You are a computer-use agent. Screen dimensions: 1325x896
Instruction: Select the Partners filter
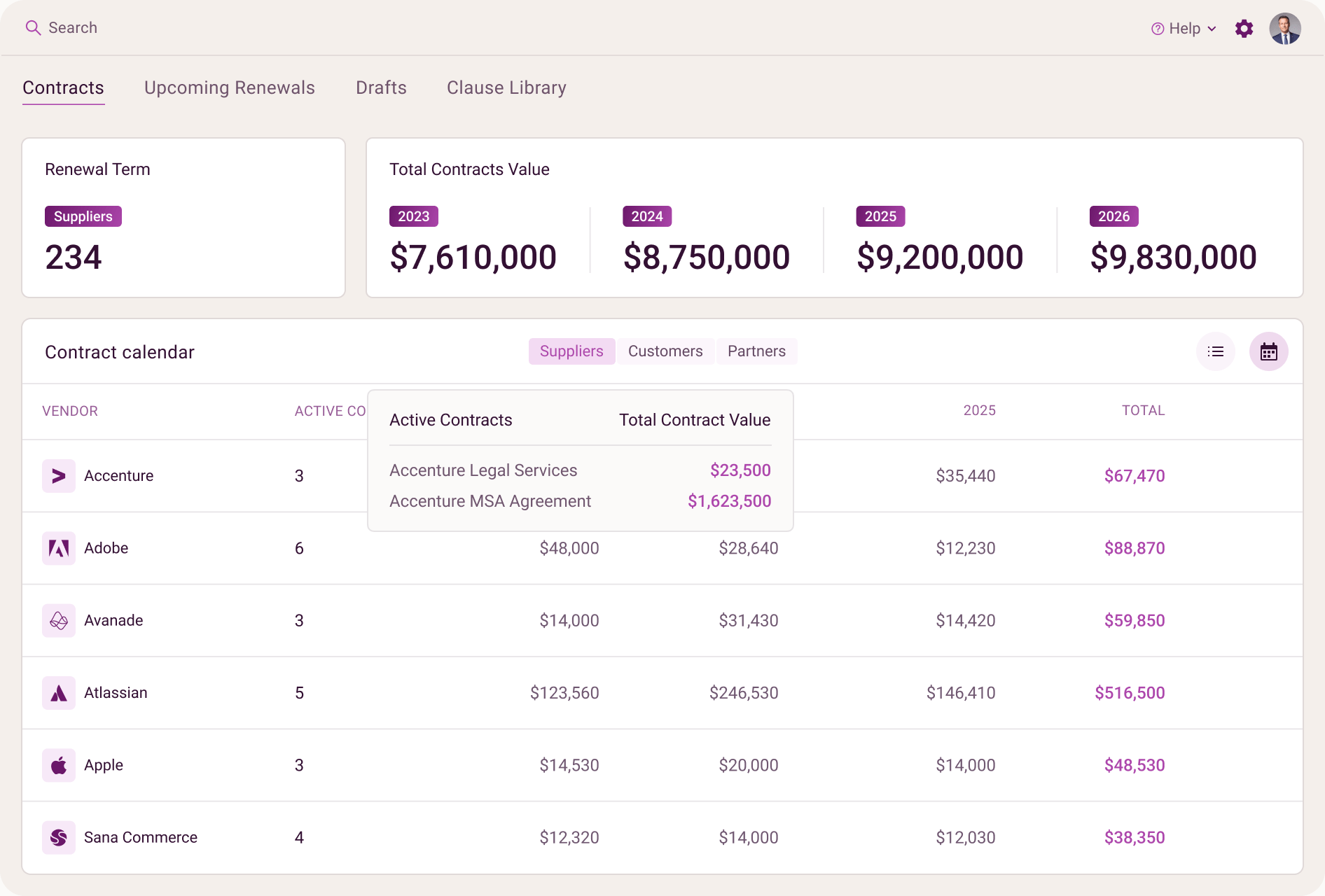756,351
